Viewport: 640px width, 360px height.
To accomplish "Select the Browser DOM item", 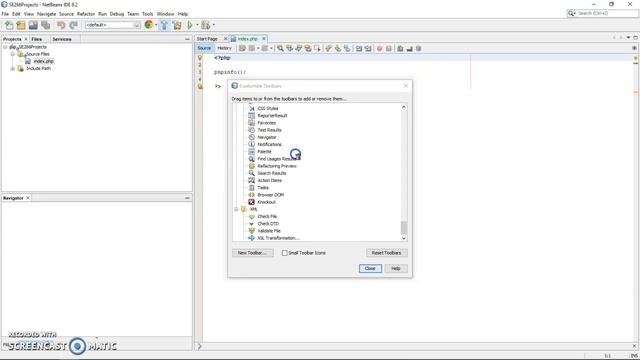I will click(x=270, y=195).
